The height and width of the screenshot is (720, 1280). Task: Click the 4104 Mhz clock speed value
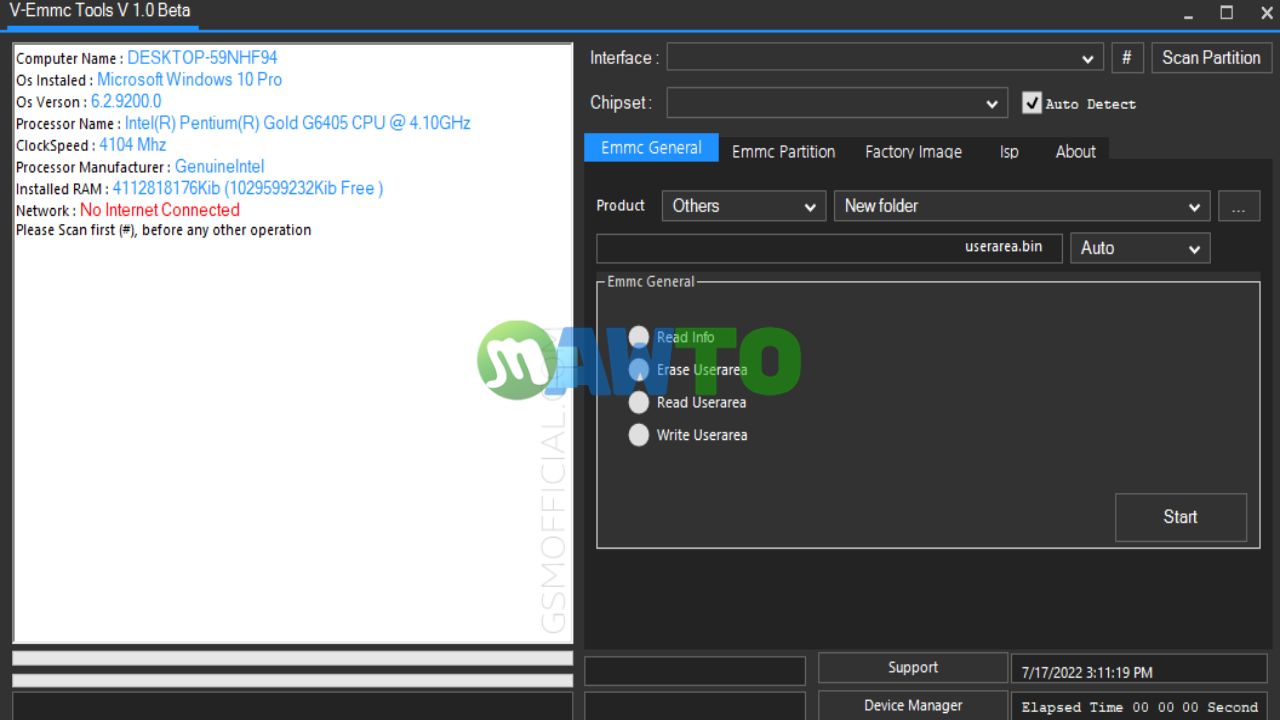(x=132, y=145)
